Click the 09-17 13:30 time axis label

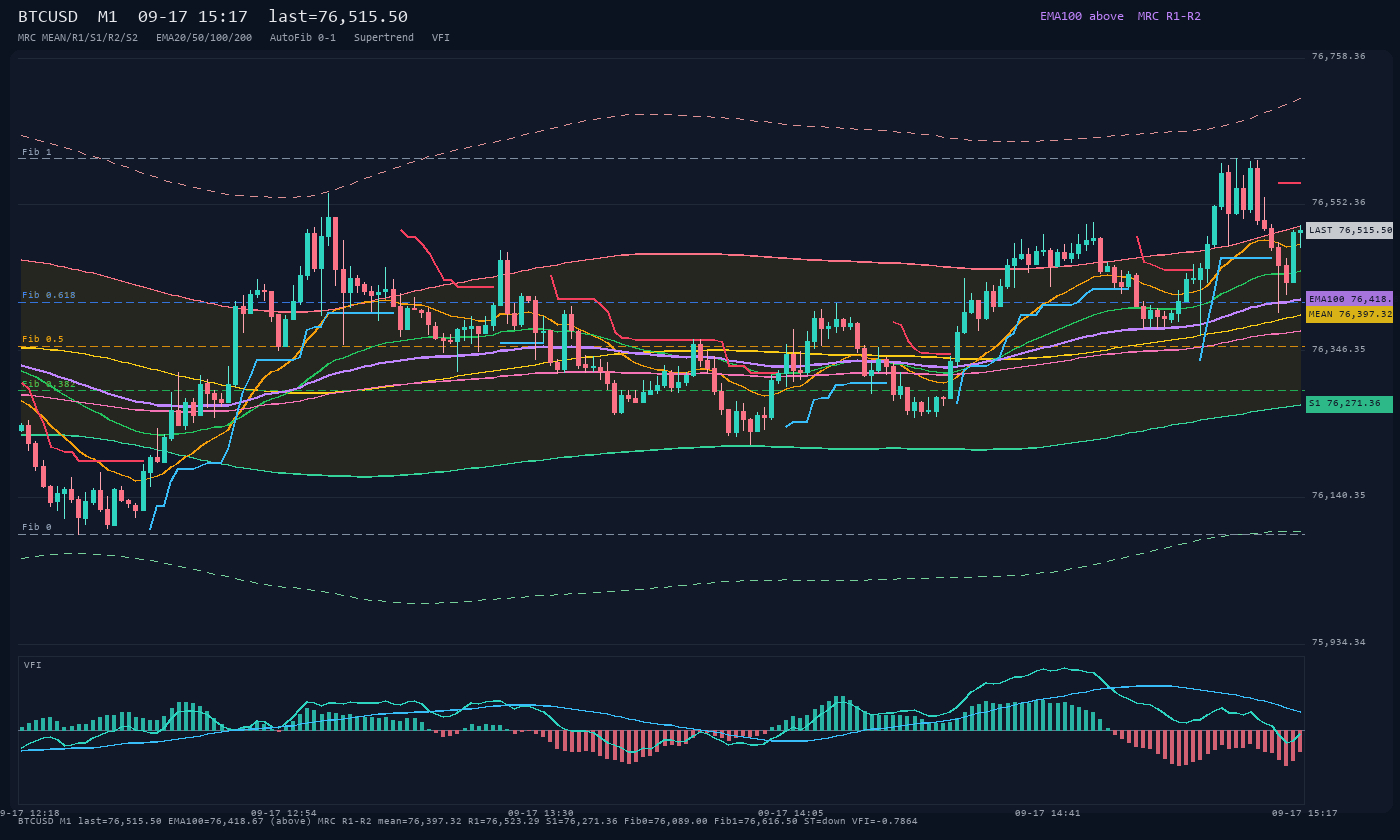[x=541, y=813]
